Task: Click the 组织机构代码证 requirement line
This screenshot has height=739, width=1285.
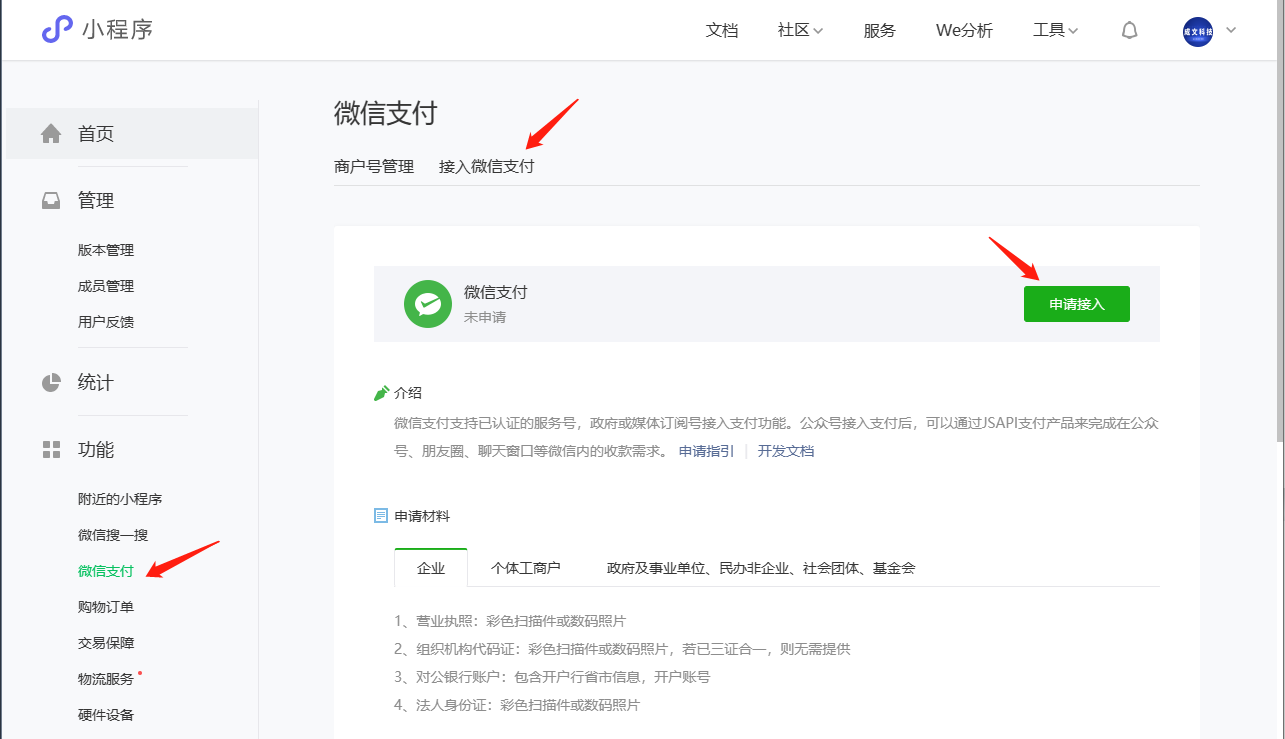Action: (x=623, y=649)
